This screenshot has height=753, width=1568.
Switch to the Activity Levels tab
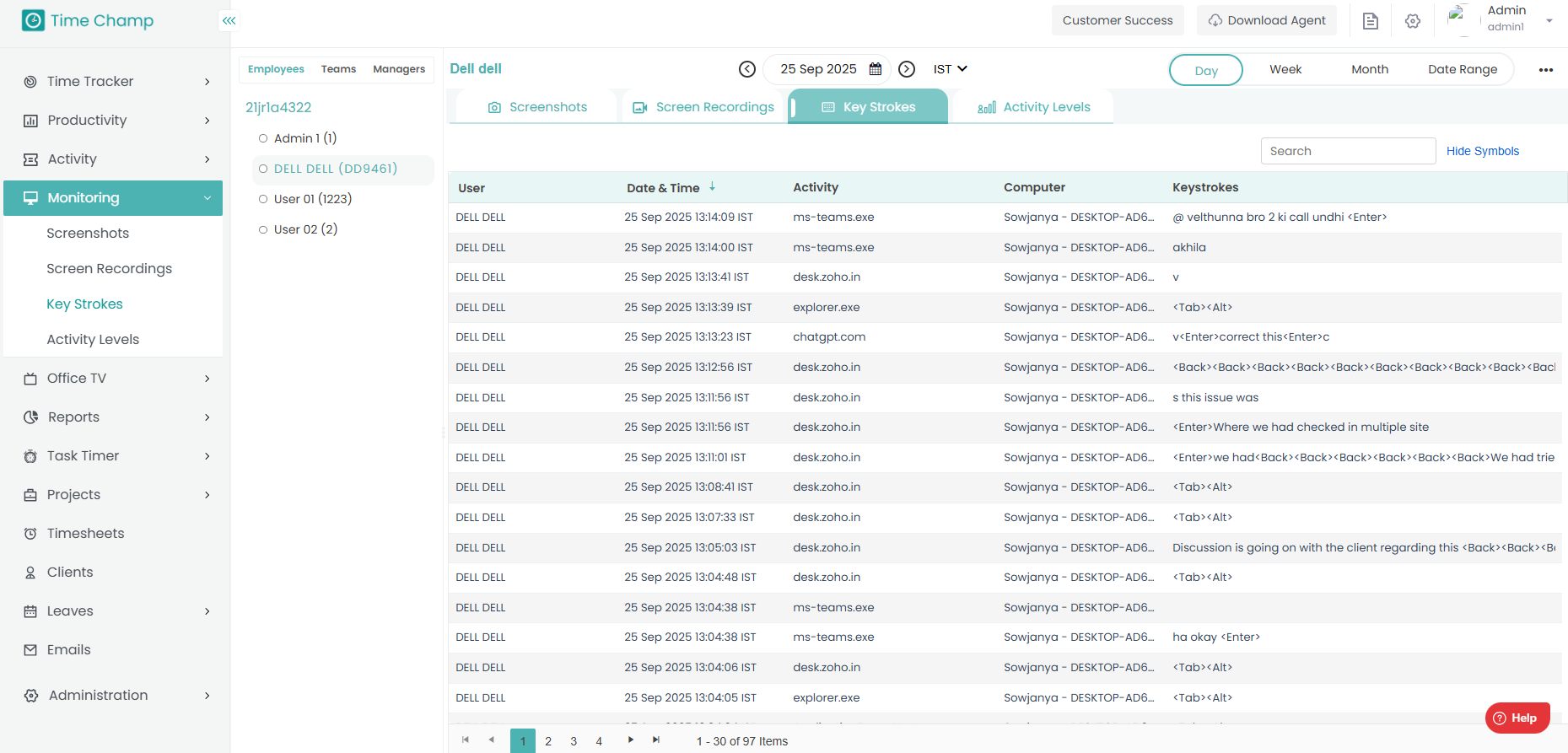point(1034,107)
